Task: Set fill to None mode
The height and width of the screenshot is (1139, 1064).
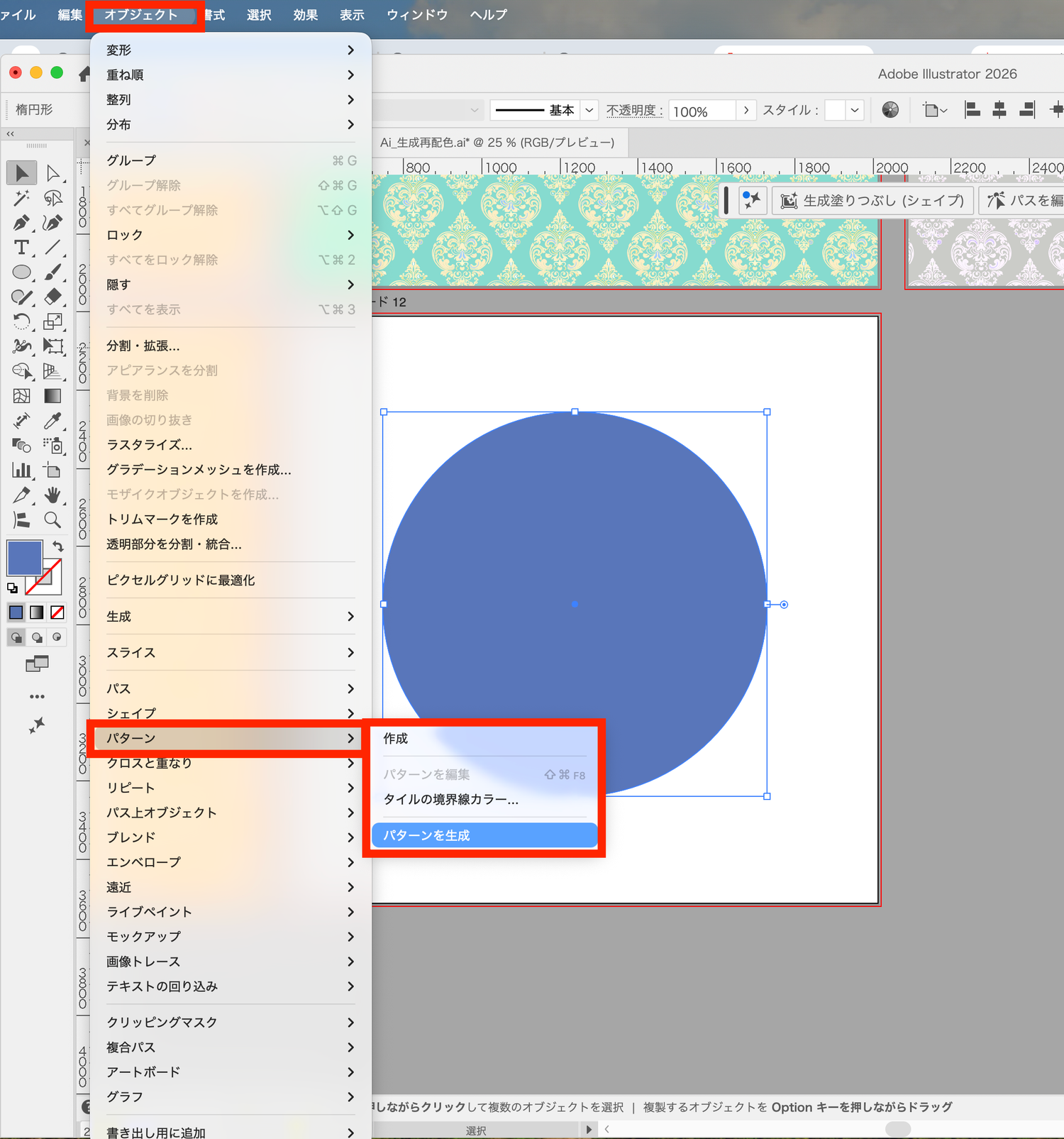Action: 57,612
